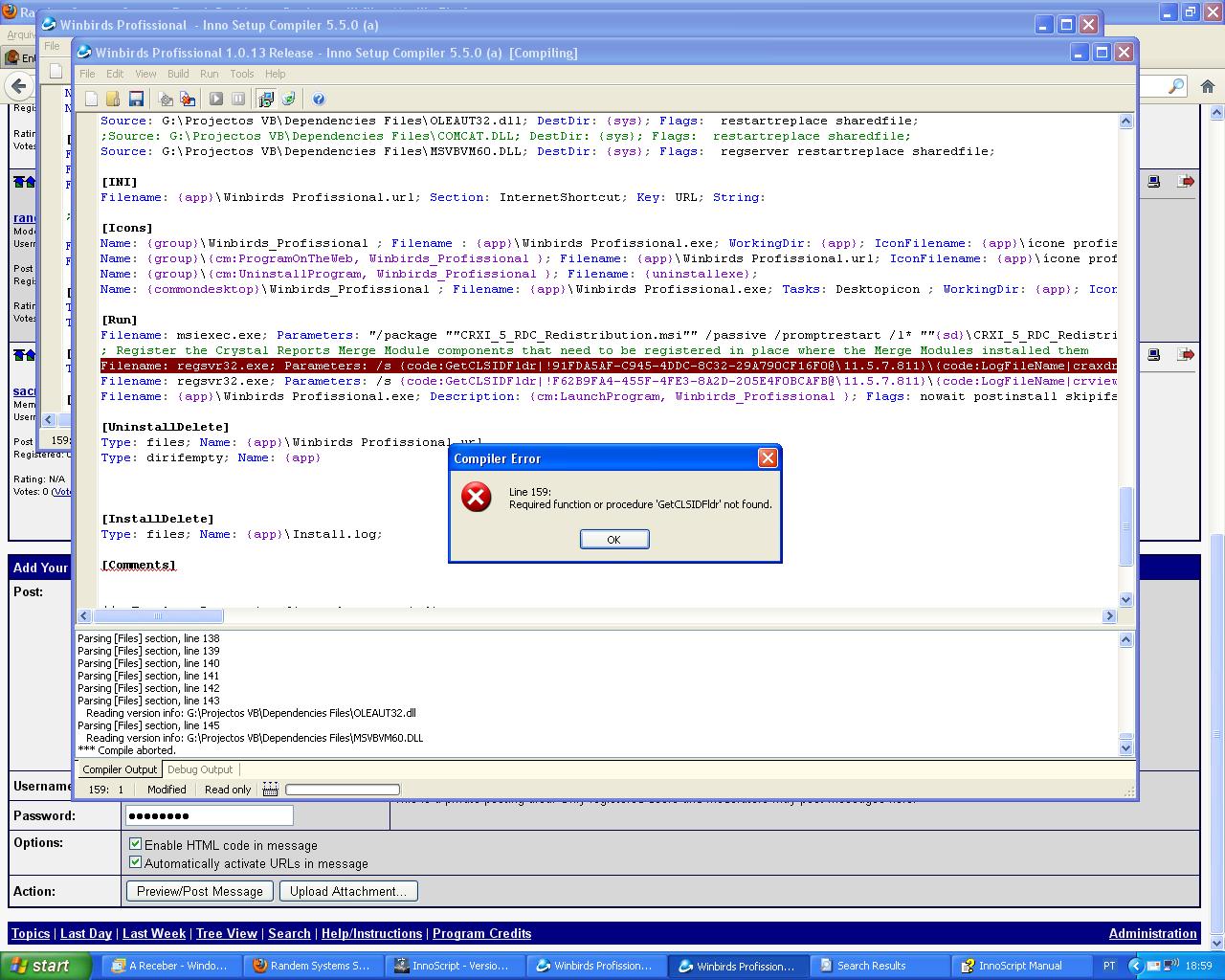Click the Pause toolbar icon

pyautogui.click(x=238, y=99)
